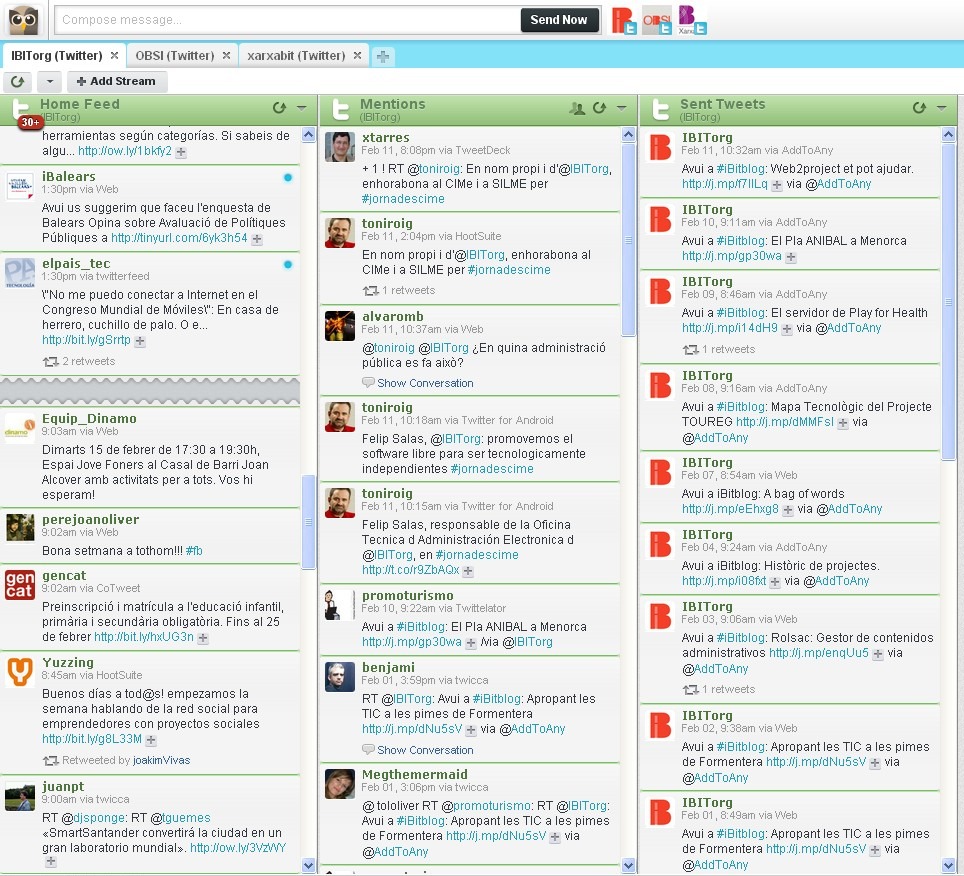This screenshot has width=964, height=876.
Task: Expand the plus after http://bit.ly/hxUG3n
Action: pyautogui.click(x=203, y=638)
